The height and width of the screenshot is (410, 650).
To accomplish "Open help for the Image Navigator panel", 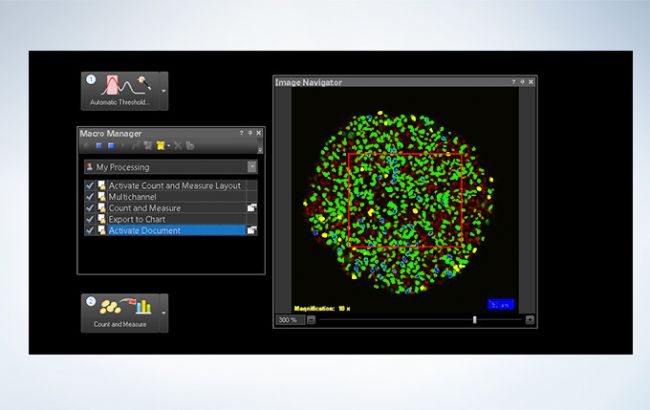I will [x=513, y=82].
